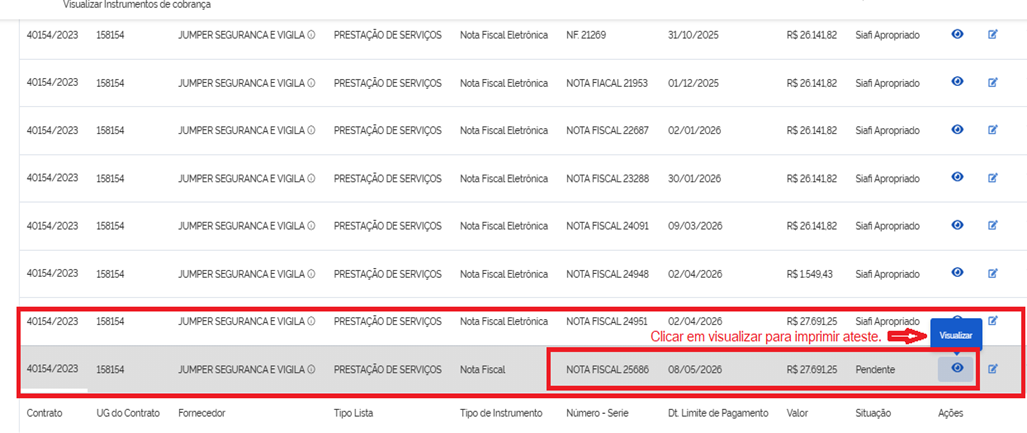
Task: Show supplier info icon in first JUMPER row
Action: (311, 35)
